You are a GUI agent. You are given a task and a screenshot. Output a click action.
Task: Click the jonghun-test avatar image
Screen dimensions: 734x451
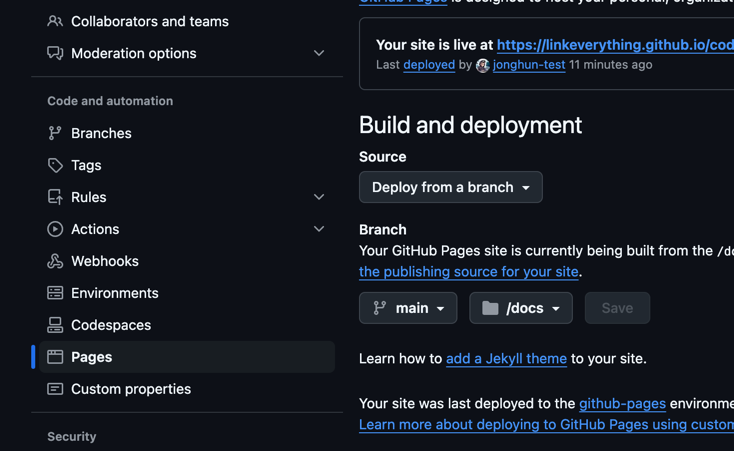(483, 65)
